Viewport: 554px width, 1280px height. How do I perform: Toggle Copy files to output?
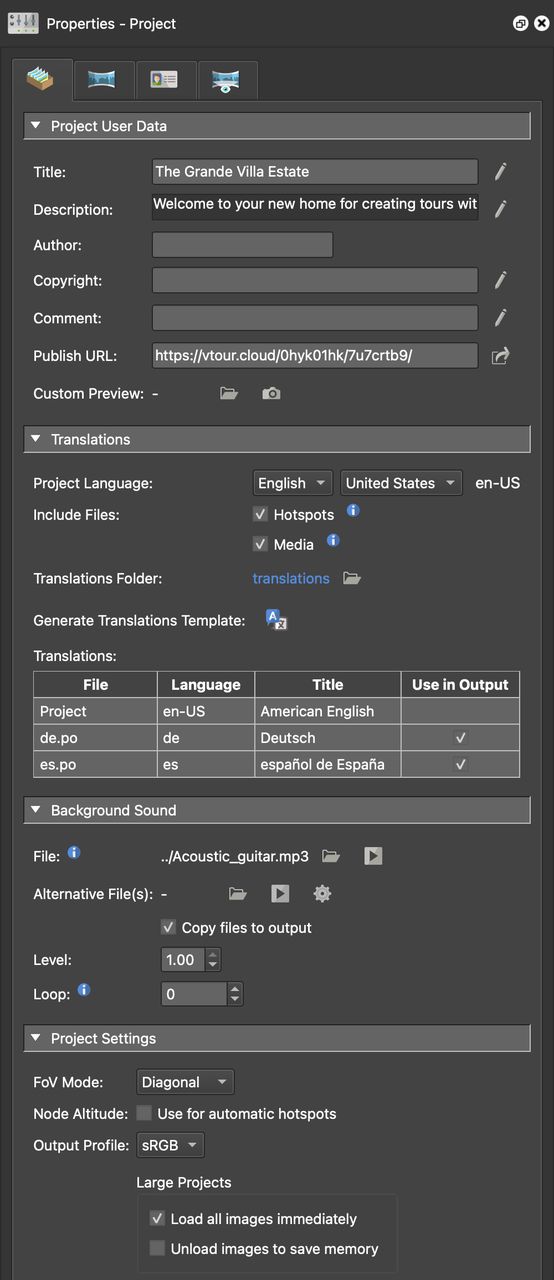(x=168, y=927)
